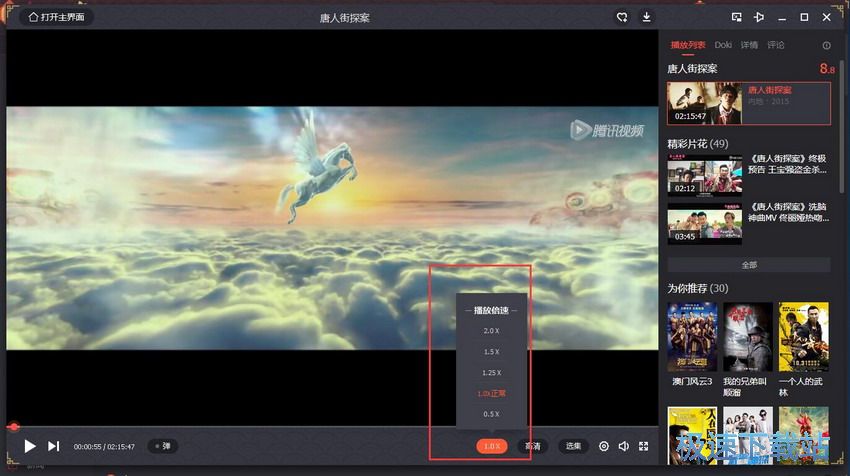Close the player window
This screenshot has width=850, height=476.
tap(826, 17)
